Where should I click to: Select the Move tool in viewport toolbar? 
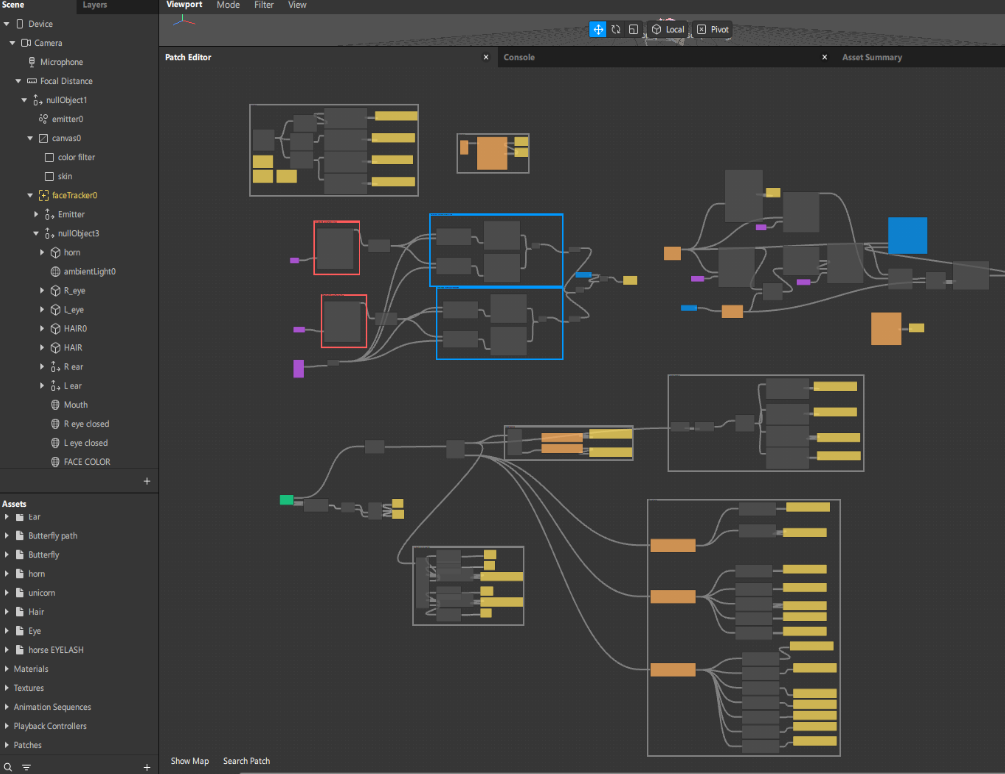tap(597, 29)
